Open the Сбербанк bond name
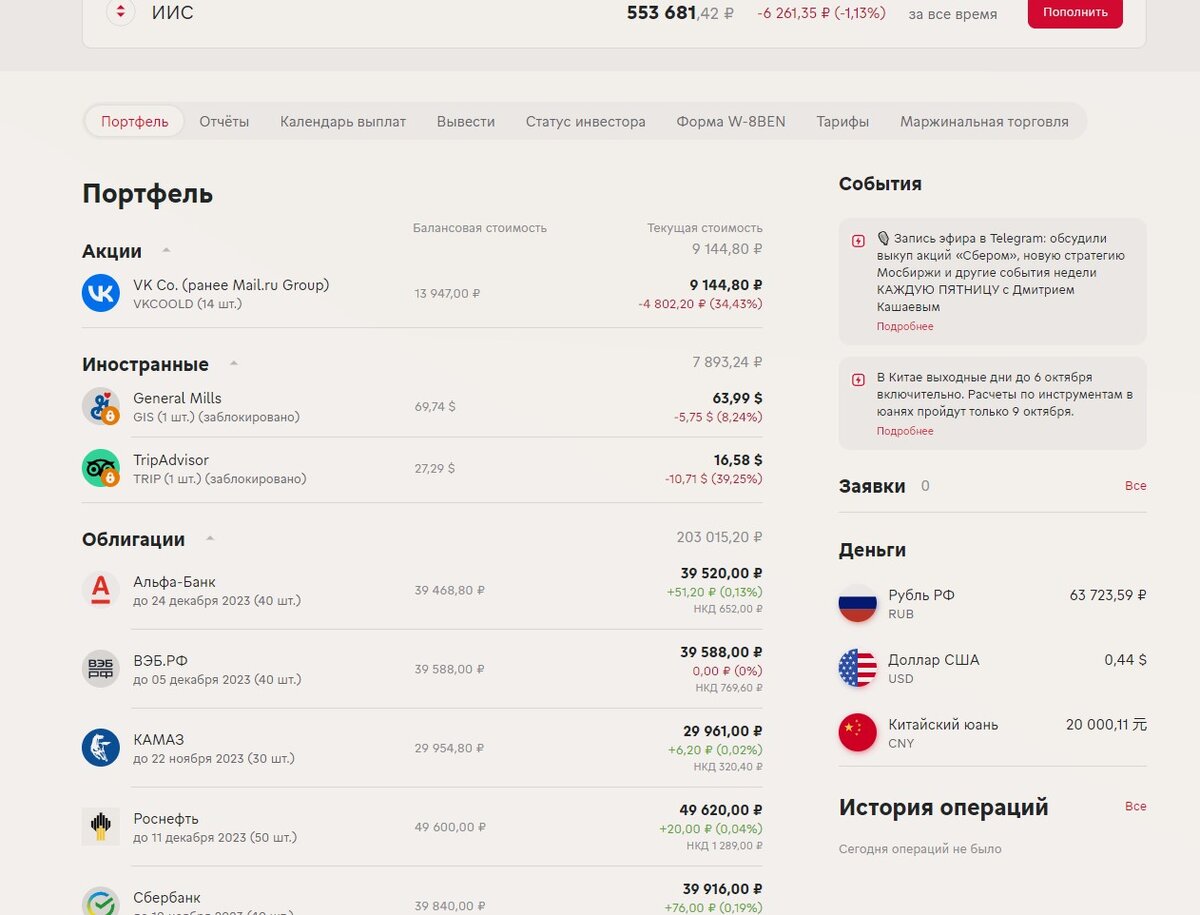The image size is (1200, 915). 167,898
